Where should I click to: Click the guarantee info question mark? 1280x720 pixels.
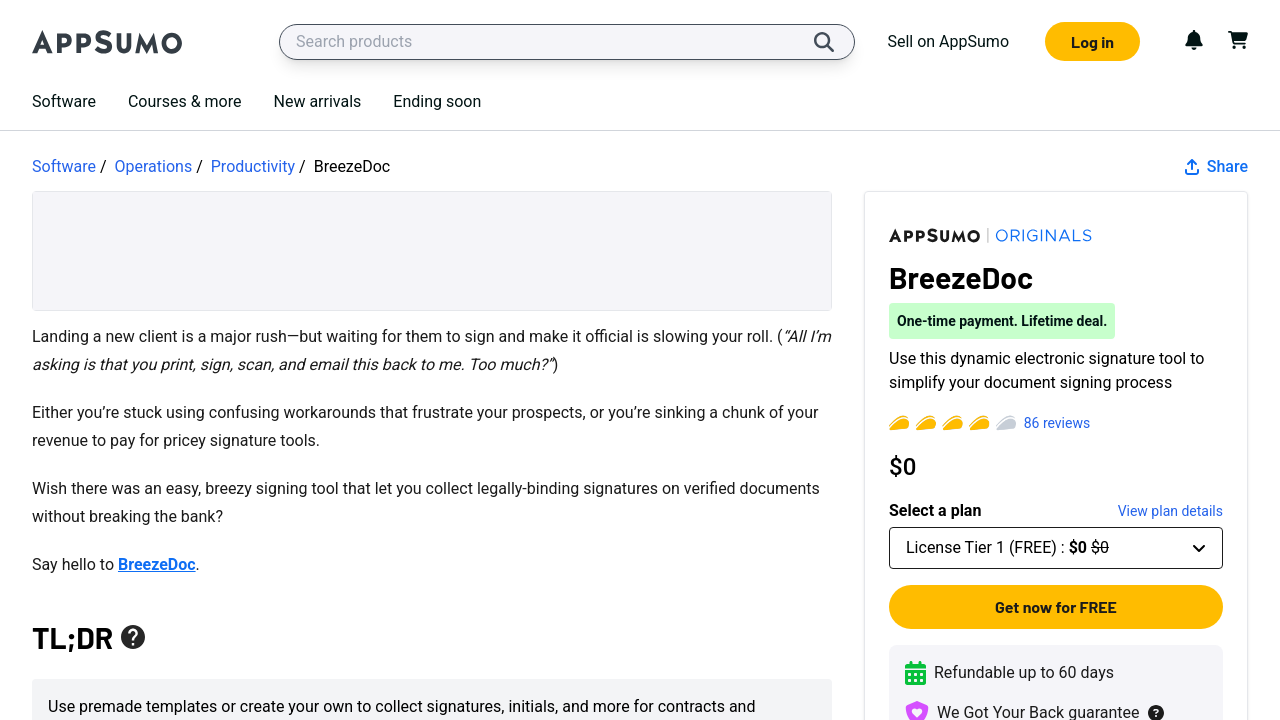[1156, 713]
